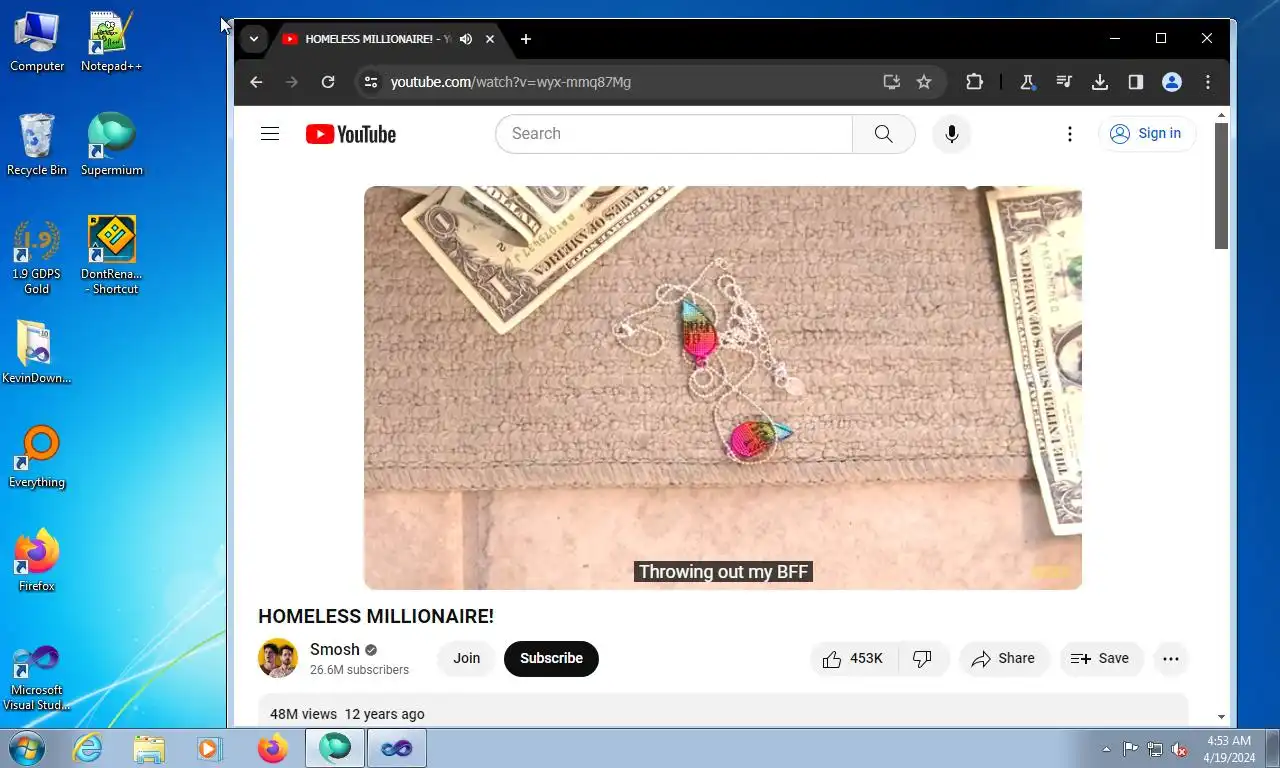1280x768 pixels.
Task: Click the video title HOMELESS MILLIONAIRE!
Action: click(376, 616)
